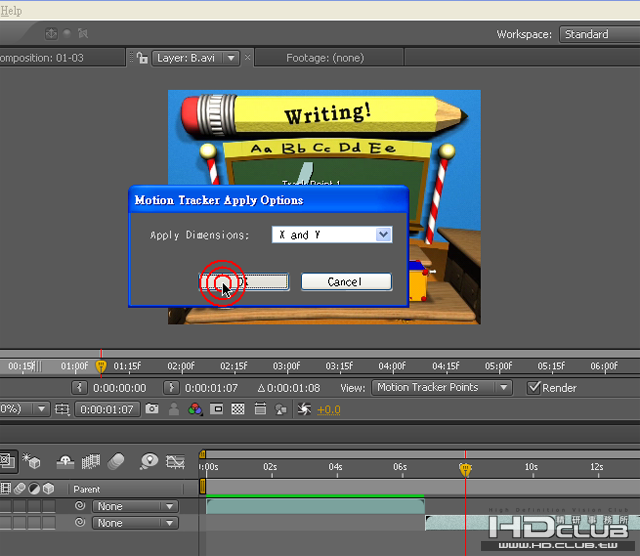Toggle first layer's 3D layer switch
The width and height of the screenshot is (640, 556).
[49, 506]
